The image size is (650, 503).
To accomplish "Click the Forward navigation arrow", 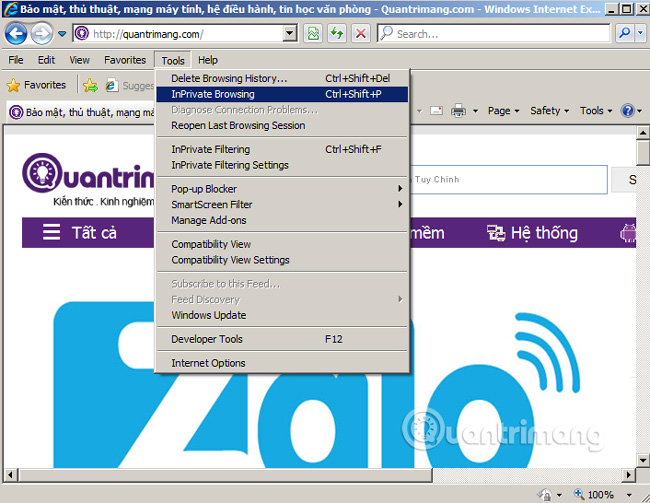I will 41,34.
